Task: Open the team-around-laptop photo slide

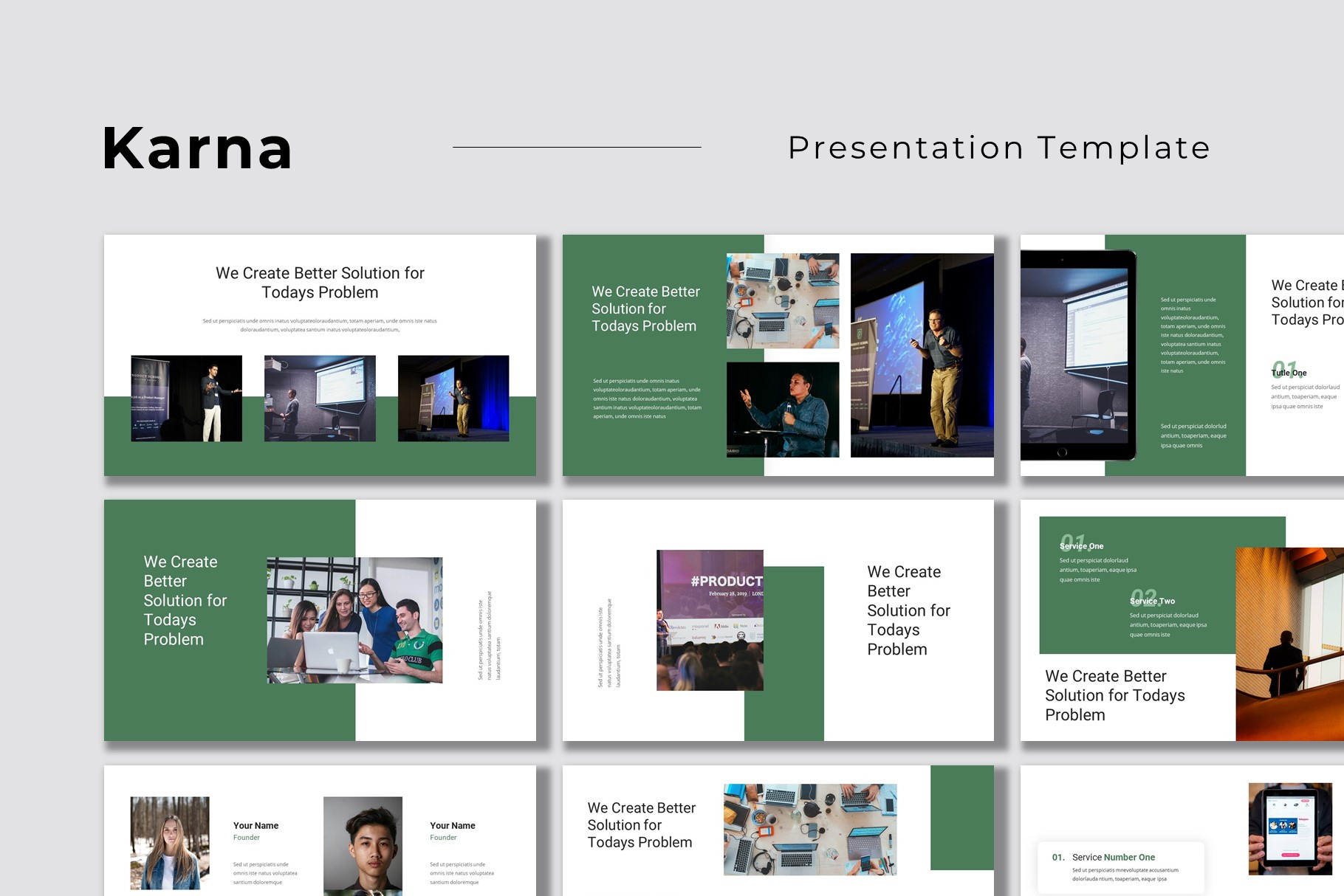Action: [x=354, y=618]
